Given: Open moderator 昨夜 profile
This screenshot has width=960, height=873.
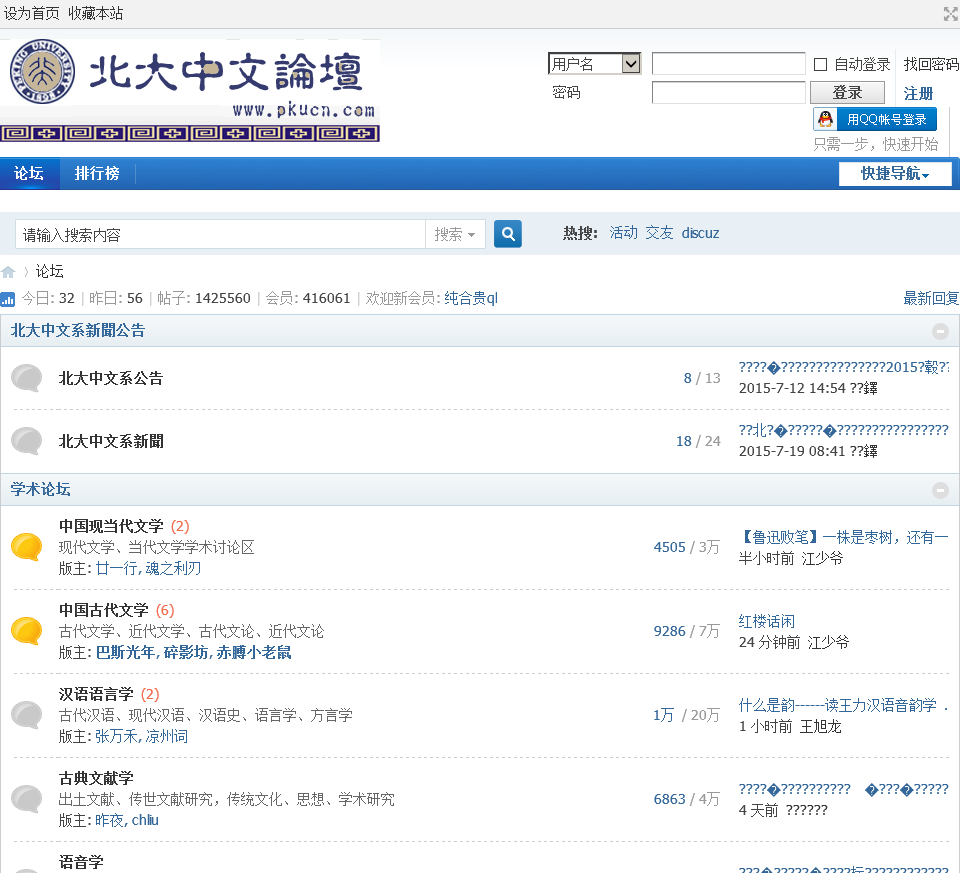Looking at the screenshot, I should (109, 820).
